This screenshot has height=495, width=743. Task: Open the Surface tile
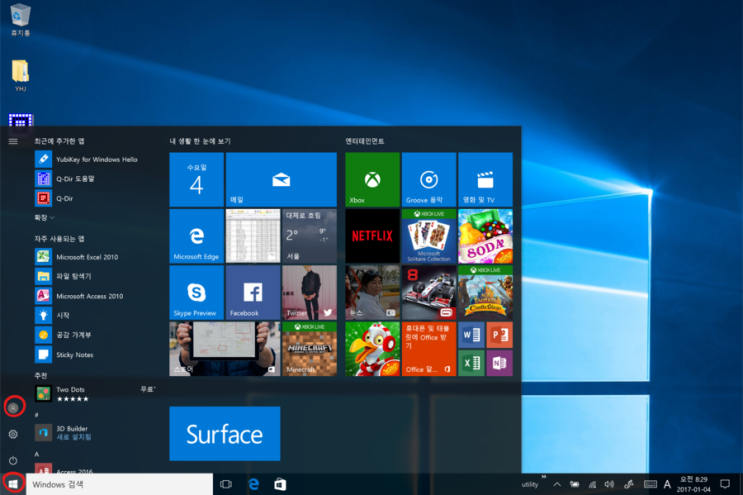pos(225,433)
